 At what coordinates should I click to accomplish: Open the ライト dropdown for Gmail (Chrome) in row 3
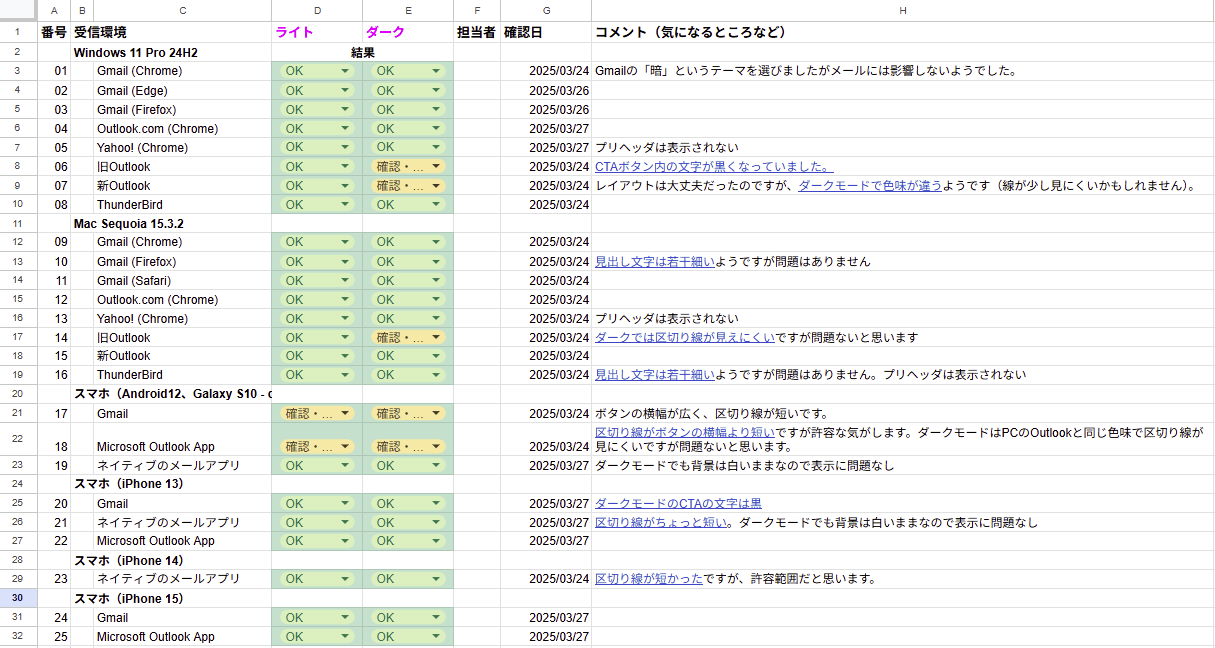coord(345,71)
